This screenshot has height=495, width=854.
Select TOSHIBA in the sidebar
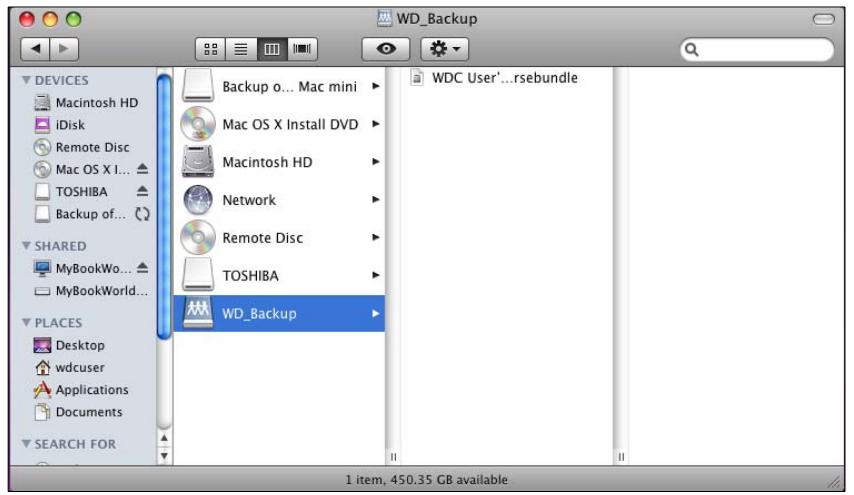pos(71,192)
